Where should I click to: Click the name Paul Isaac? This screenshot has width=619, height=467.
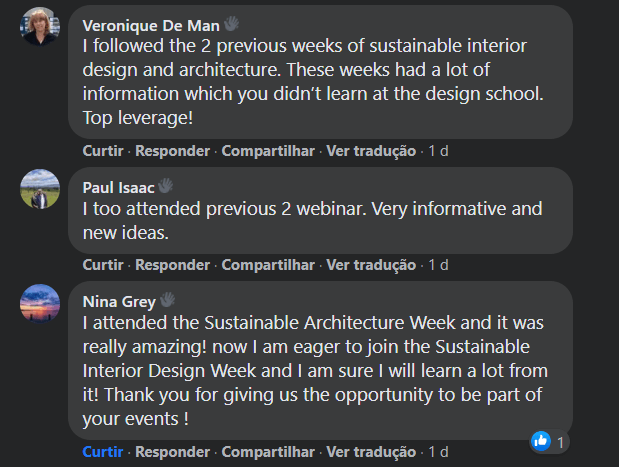tap(117, 186)
